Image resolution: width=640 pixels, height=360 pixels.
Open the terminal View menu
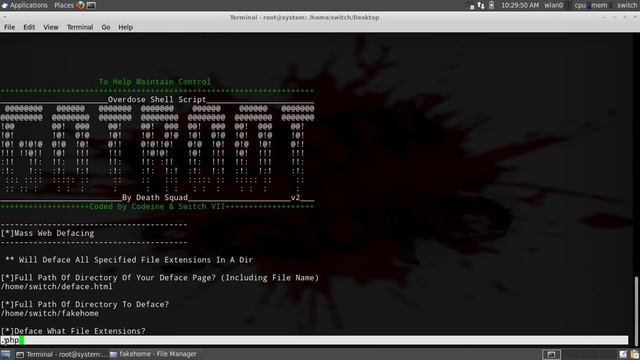51,27
